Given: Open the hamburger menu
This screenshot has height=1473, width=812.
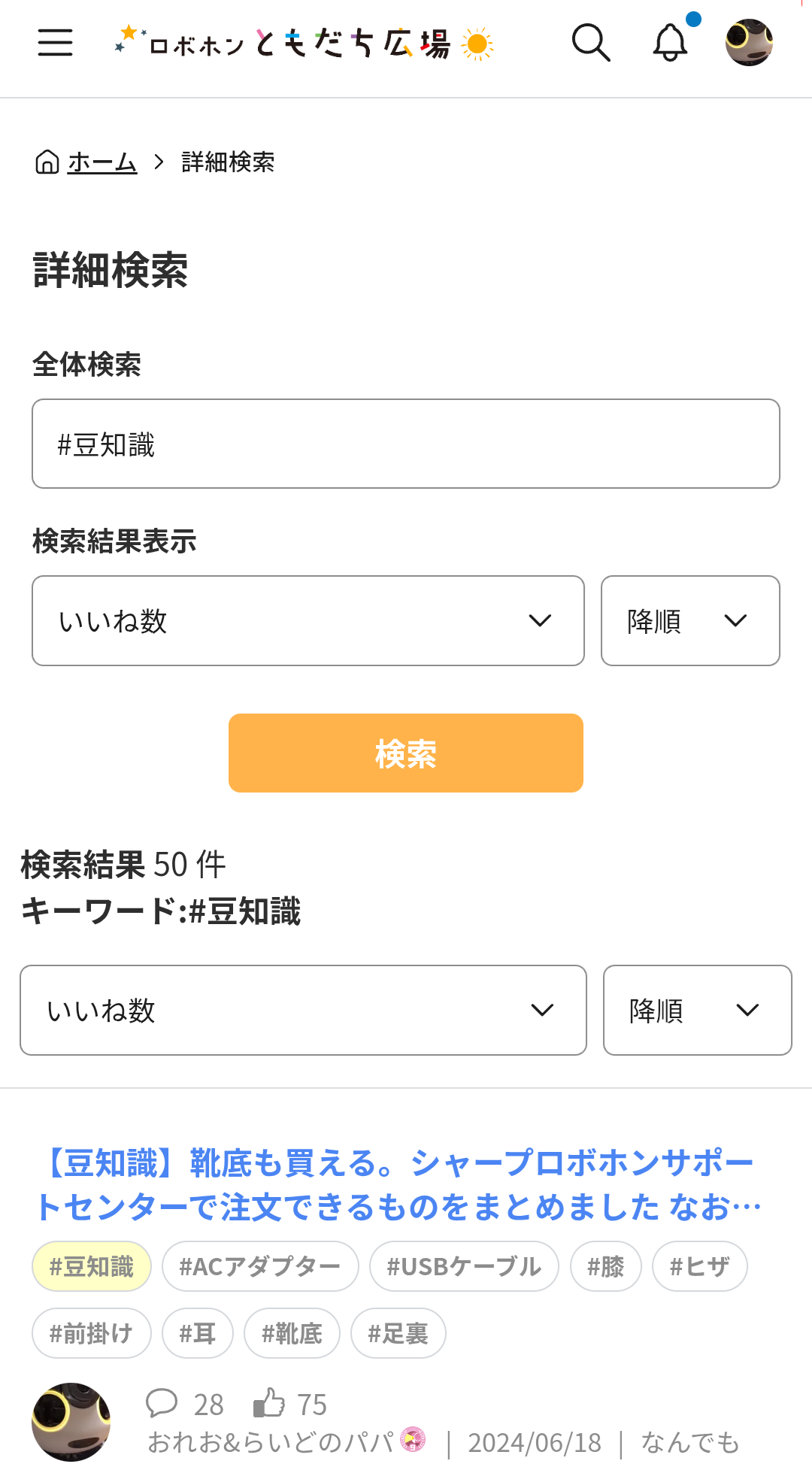Looking at the screenshot, I should coord(55,42).
